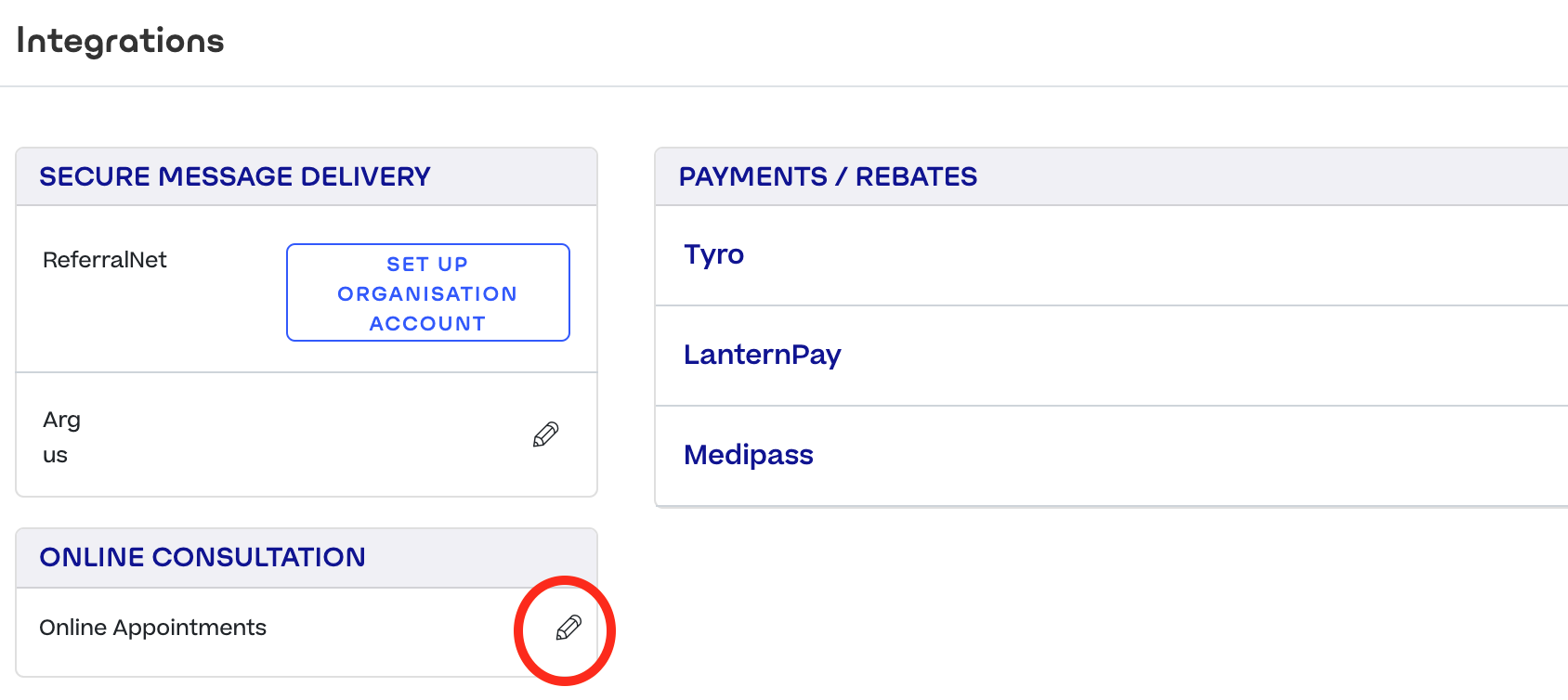Select the Medipass integration
The image size is (1568, 700).
pos(748,455)
